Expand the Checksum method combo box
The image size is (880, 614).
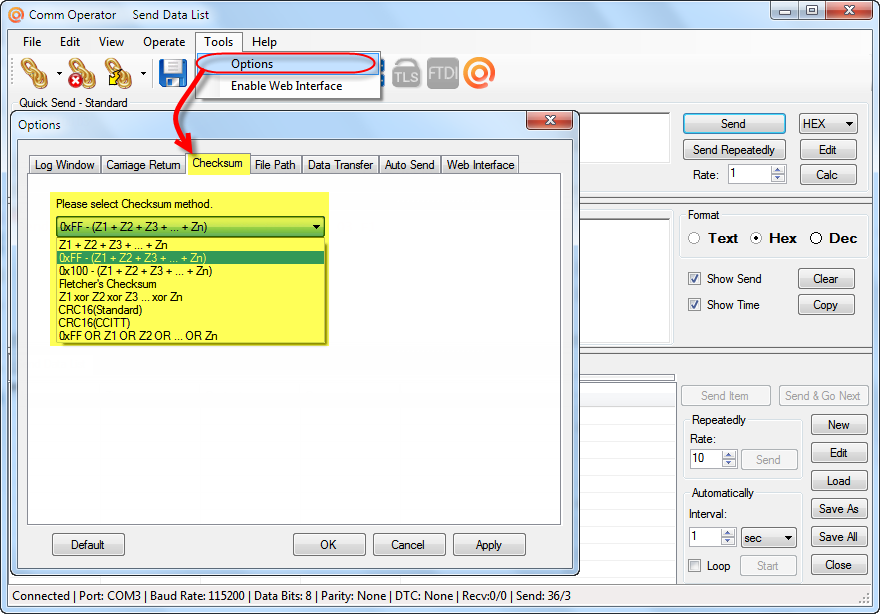click(x=190, y=227)
